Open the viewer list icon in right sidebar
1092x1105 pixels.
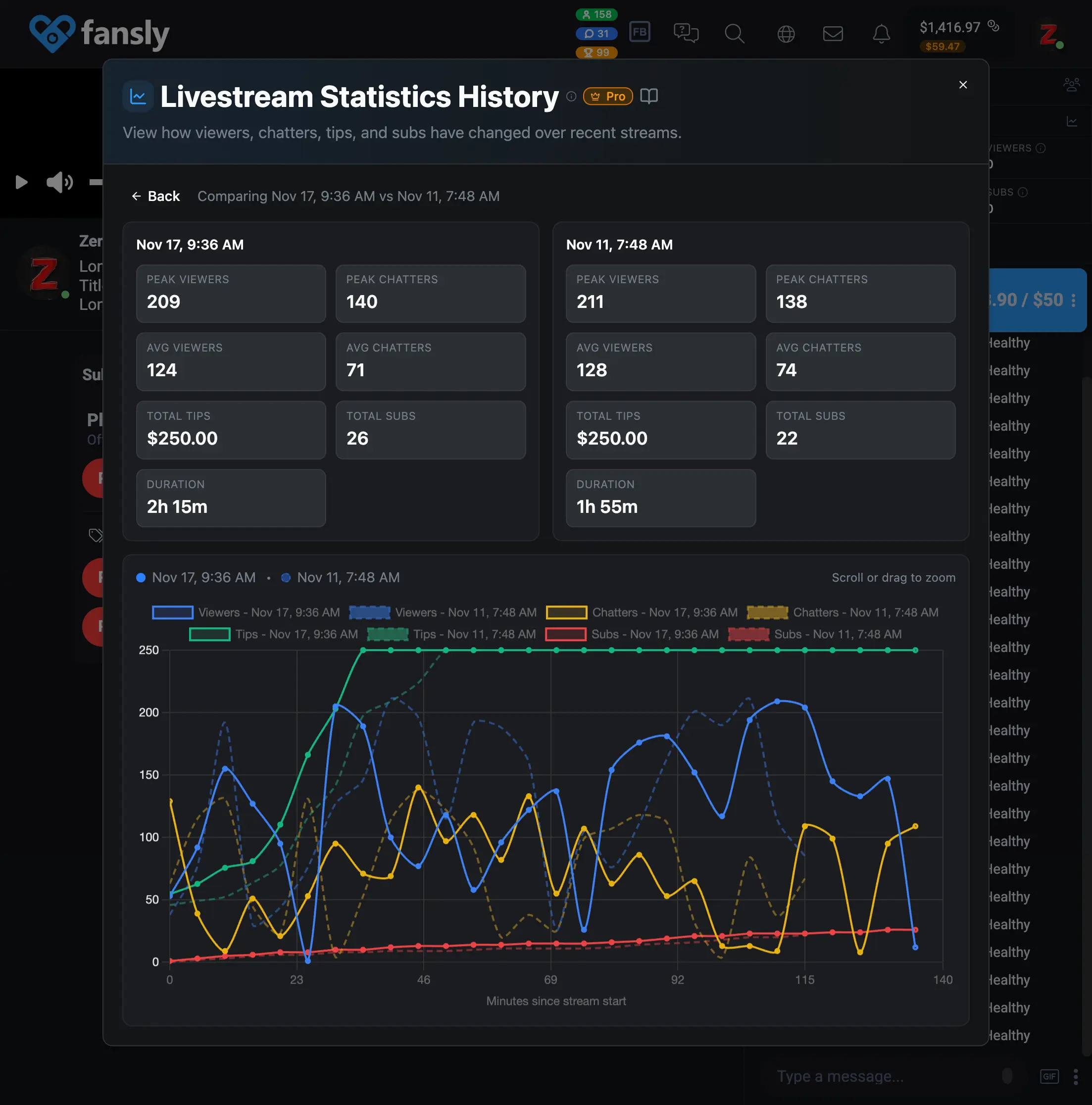point(1071,84)
